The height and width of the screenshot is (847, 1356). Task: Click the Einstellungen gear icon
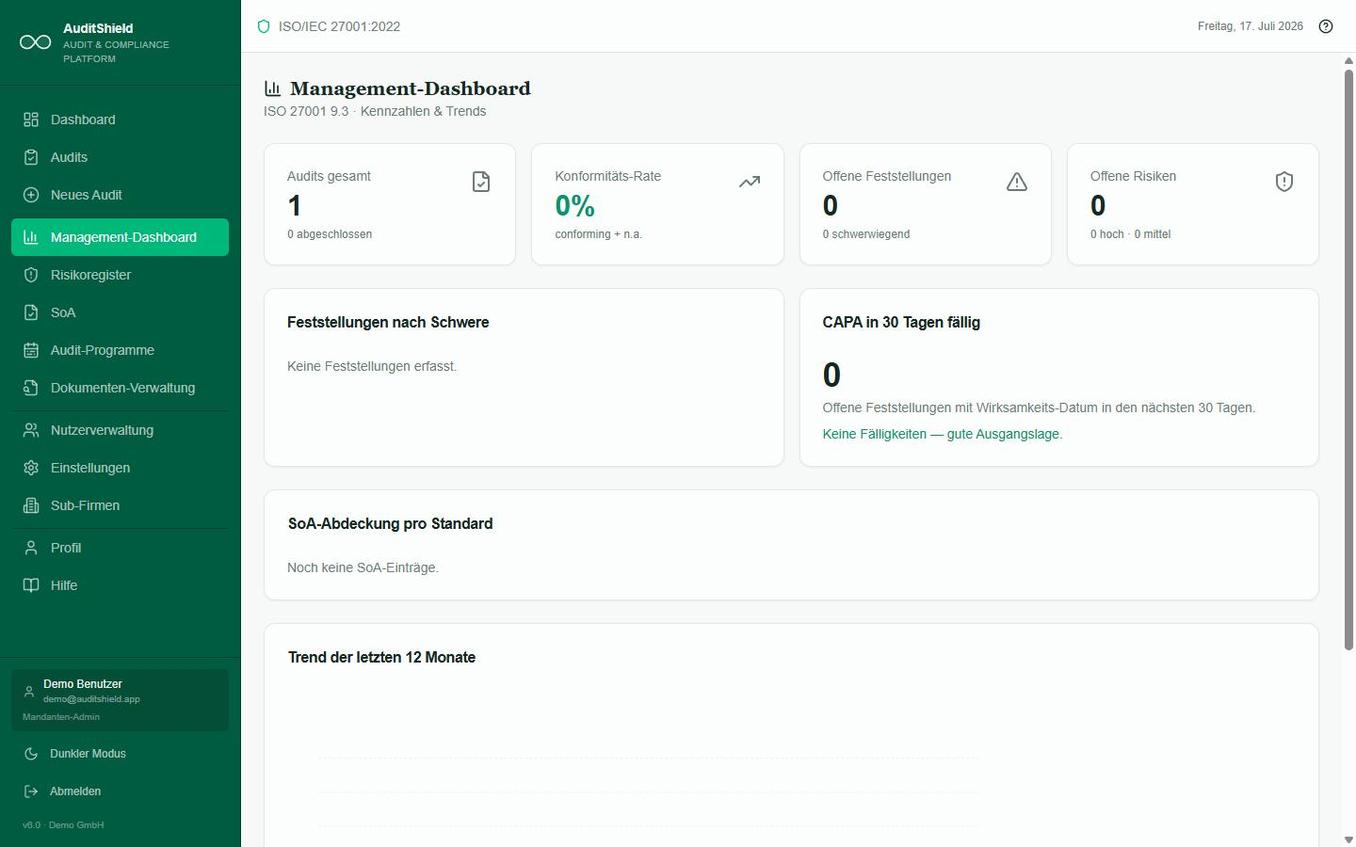pos(31,468)
